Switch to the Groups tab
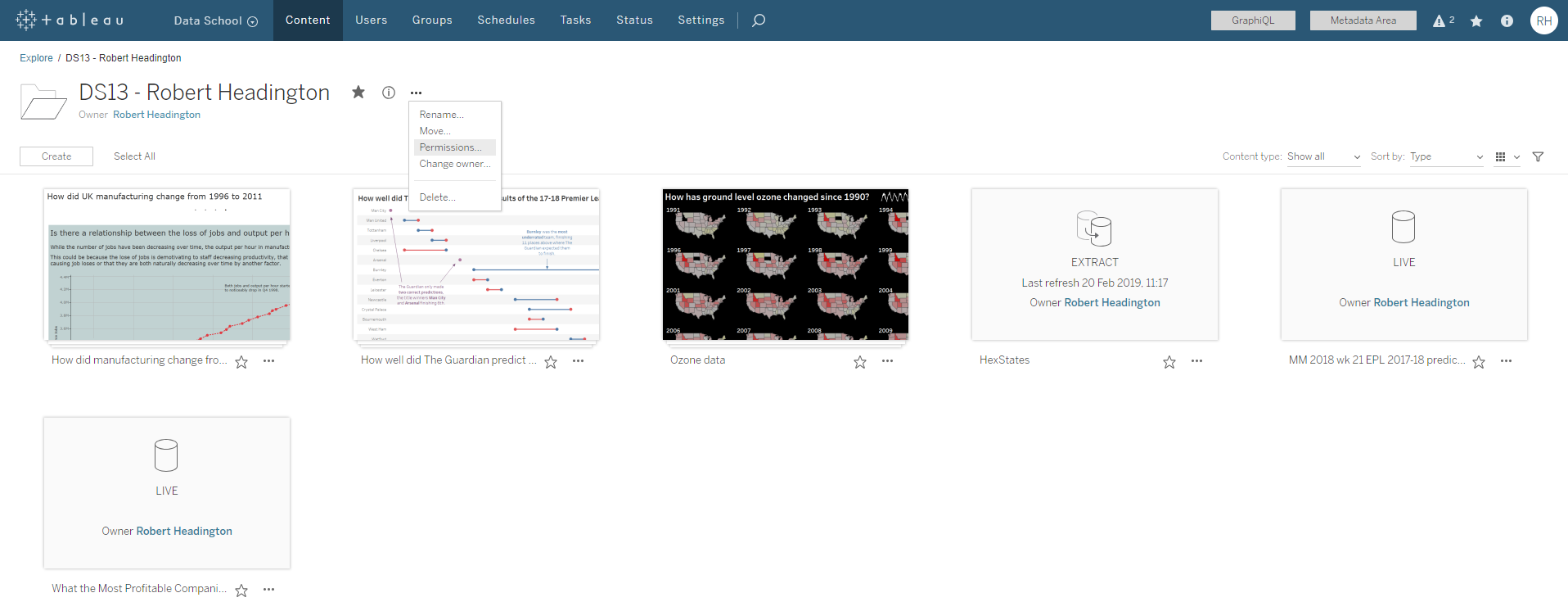 click(x=432, y=20)
